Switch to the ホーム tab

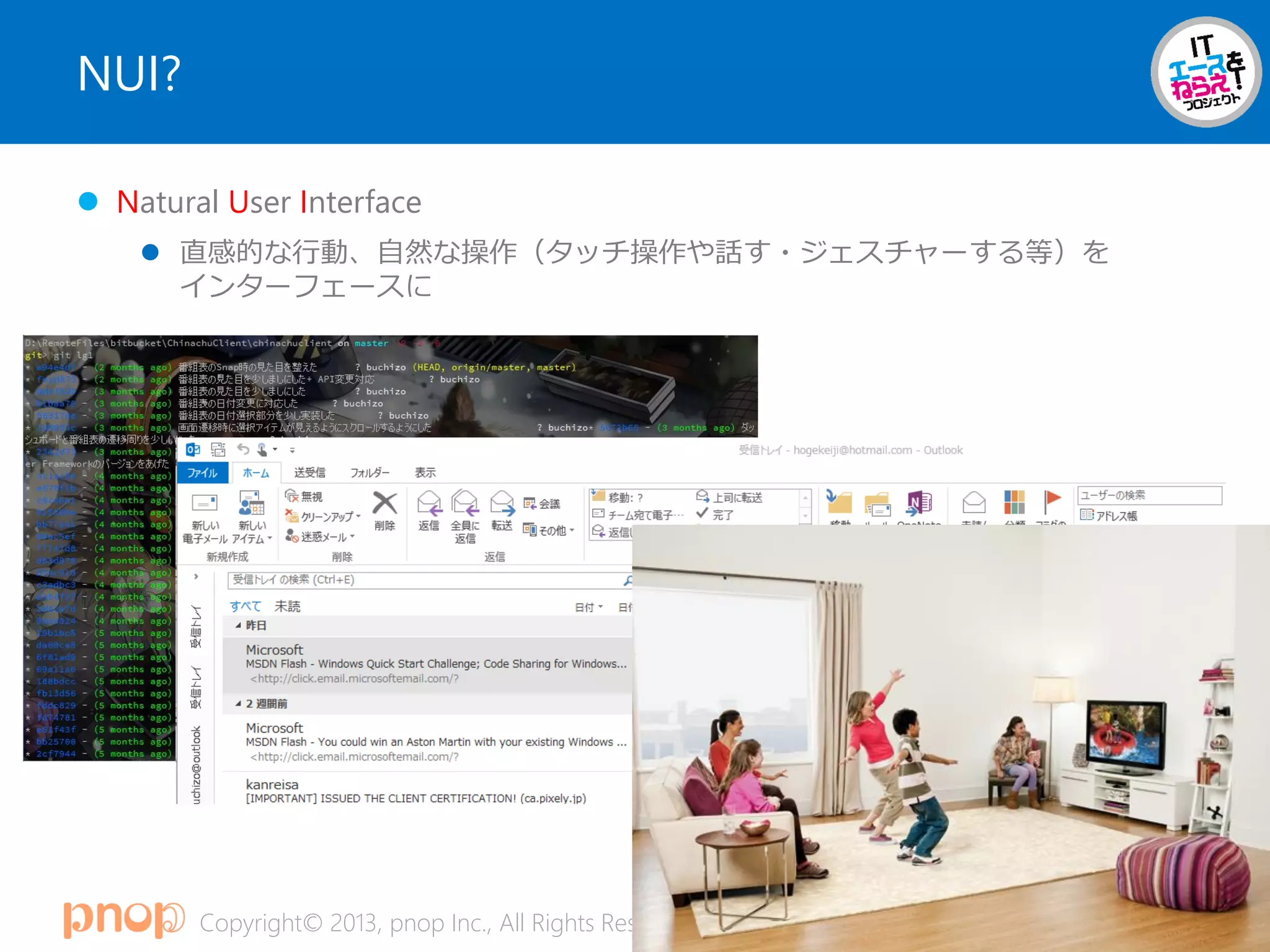[255, 473]
